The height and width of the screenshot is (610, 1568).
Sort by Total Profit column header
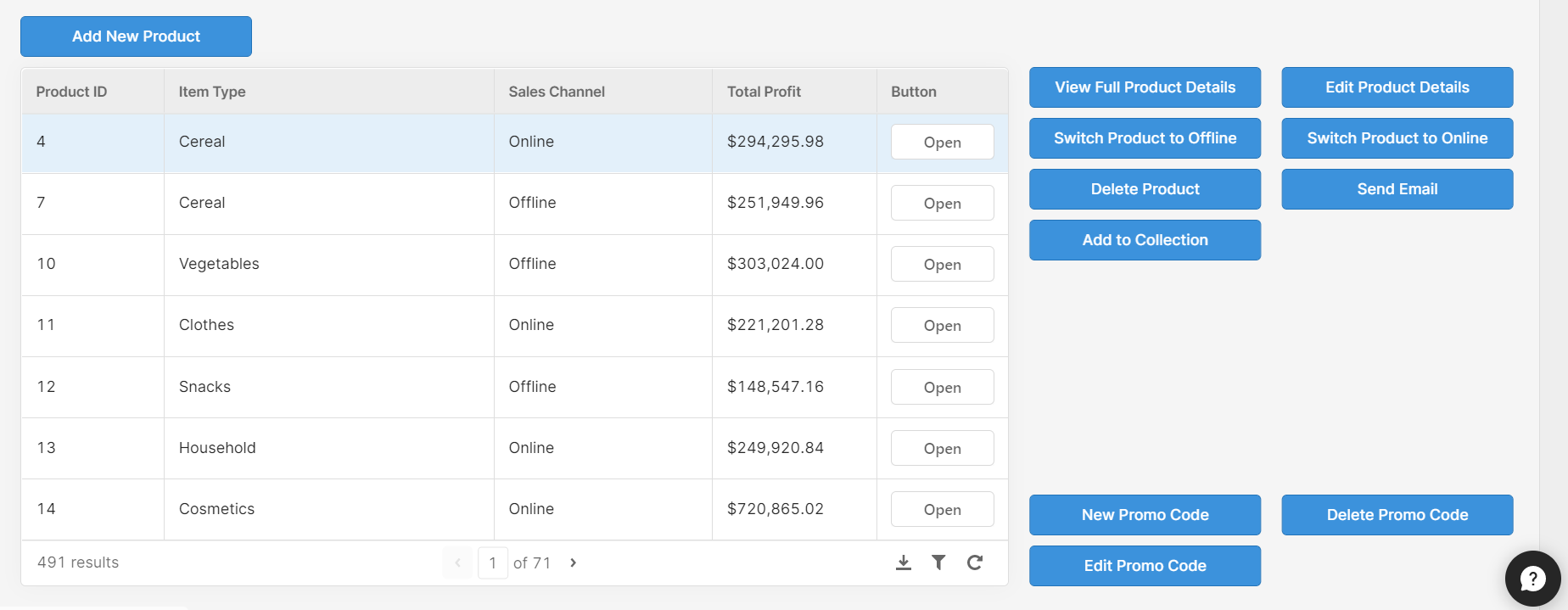[x=764, y=92]
